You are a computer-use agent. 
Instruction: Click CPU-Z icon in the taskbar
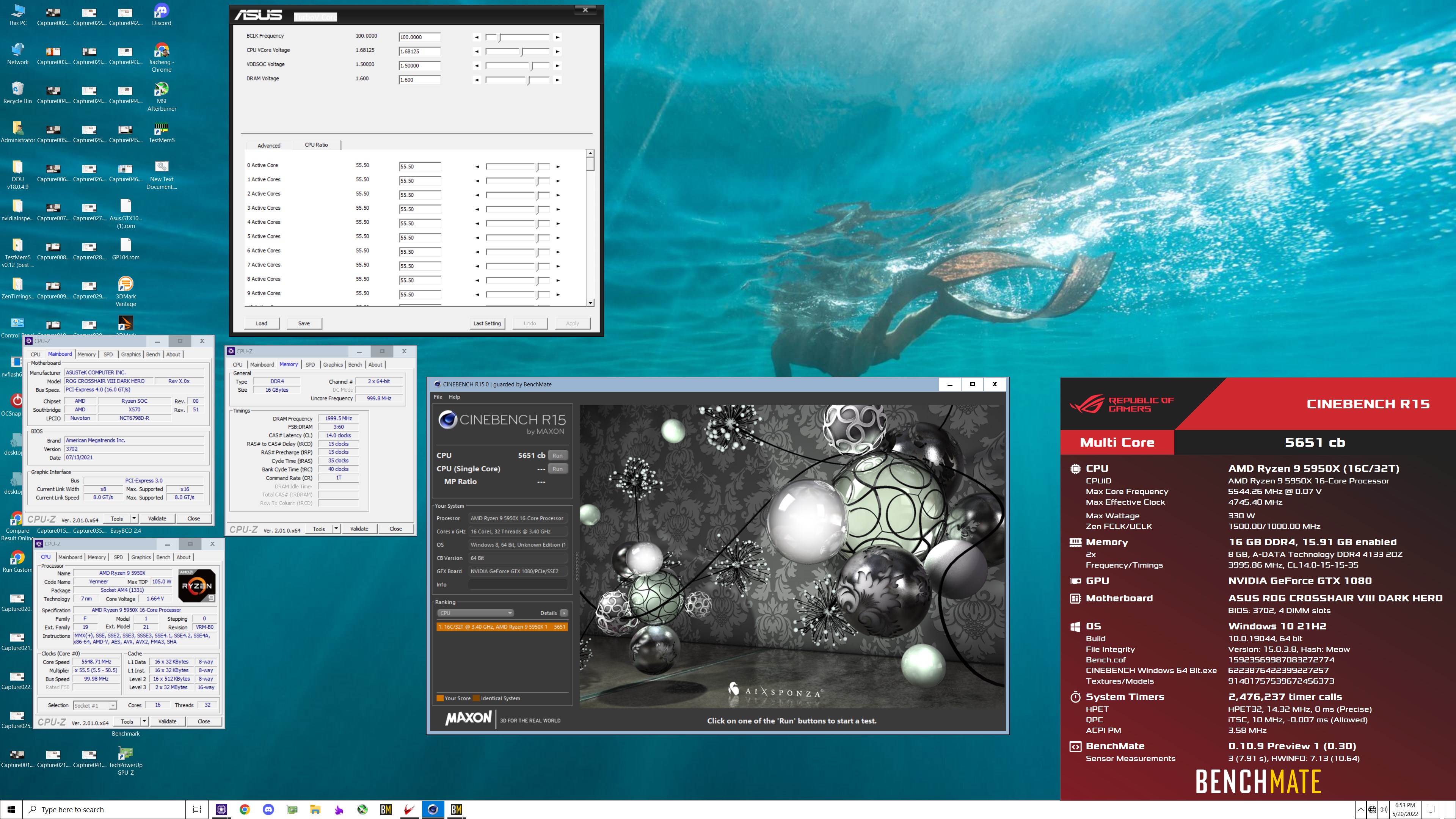[x=221, y=810]
